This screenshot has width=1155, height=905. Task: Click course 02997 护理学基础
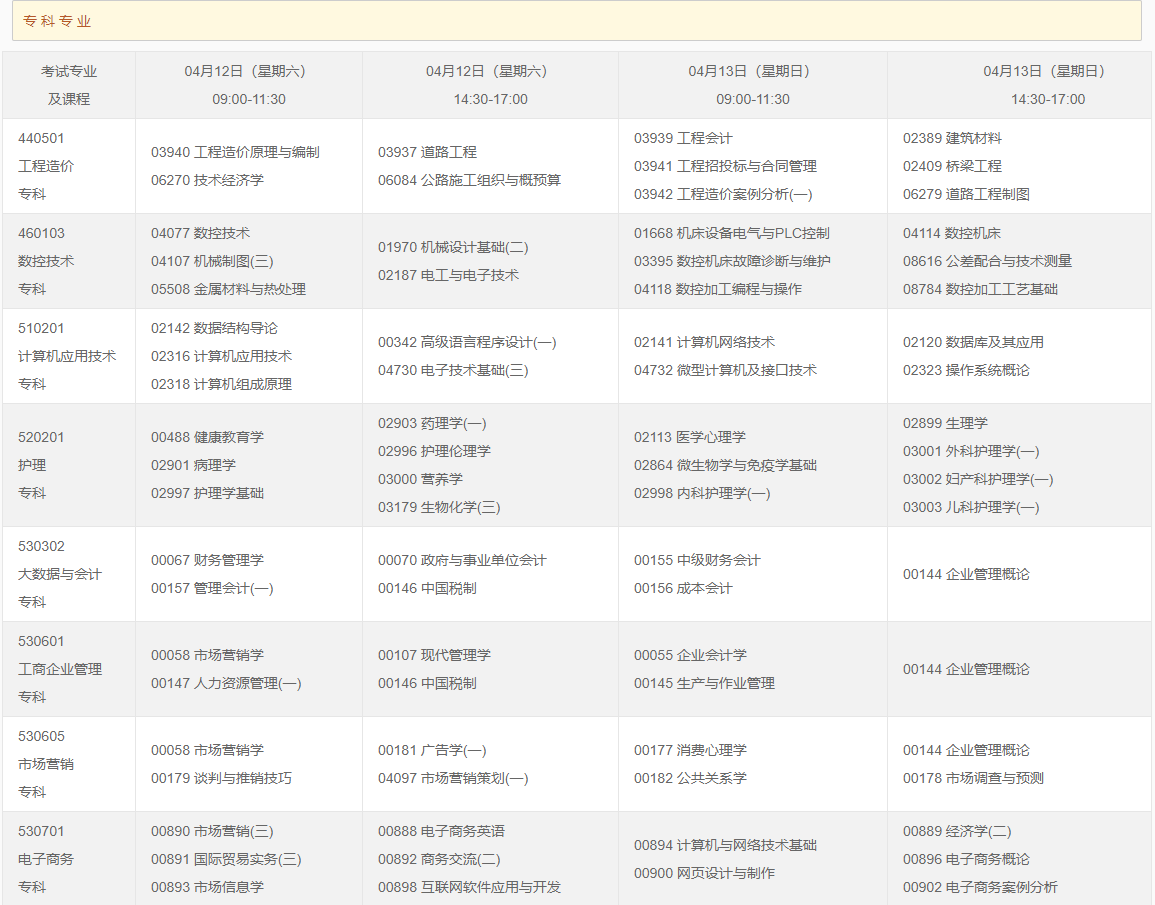pos(207,493)
